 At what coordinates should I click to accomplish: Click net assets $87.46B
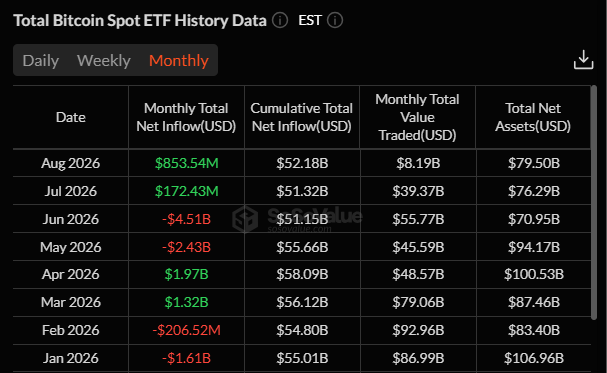coord(534,302)
